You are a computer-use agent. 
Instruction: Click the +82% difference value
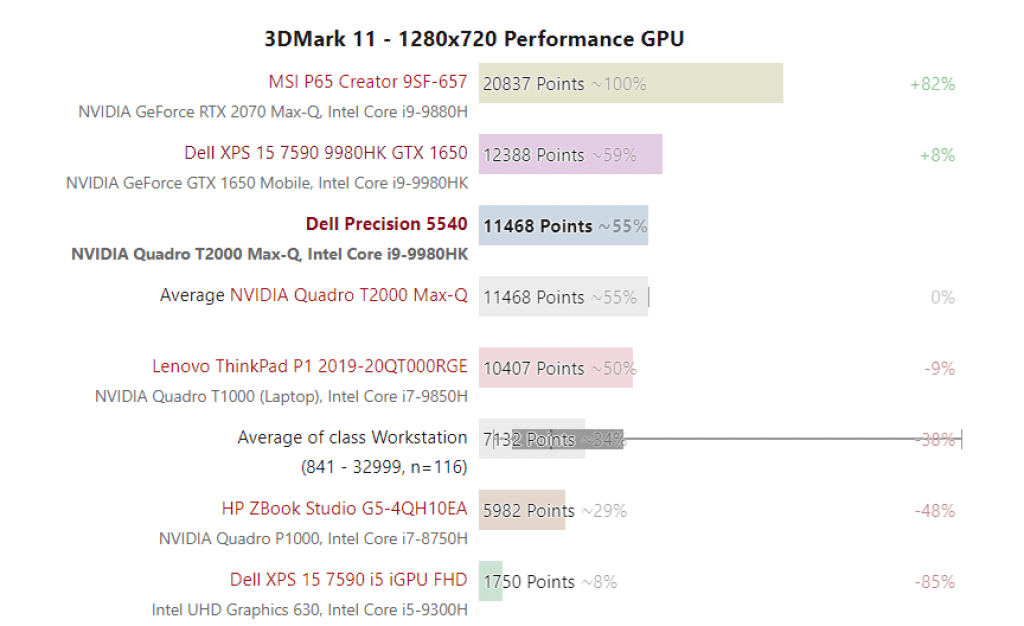[932, 84]
